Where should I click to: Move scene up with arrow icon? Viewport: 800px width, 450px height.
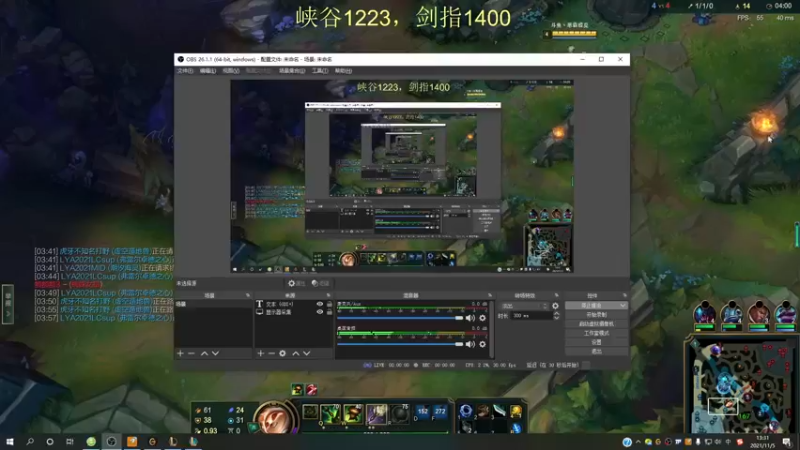[x=204, y=353]
